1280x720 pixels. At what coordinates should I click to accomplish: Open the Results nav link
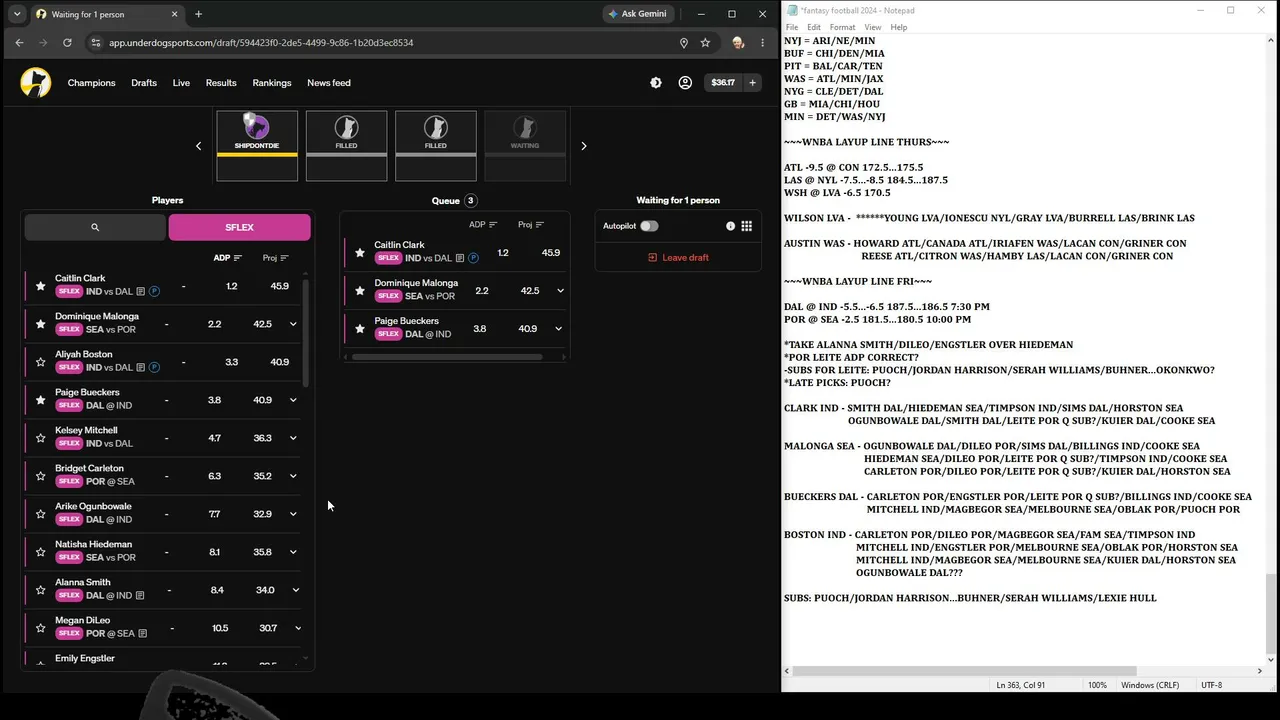pyautogui.click(x=221, y=83)
